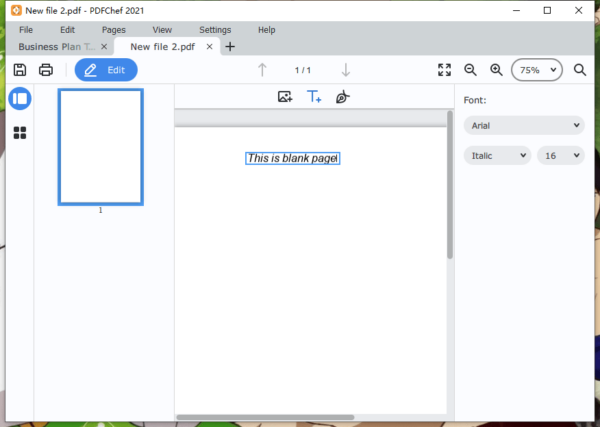Maximize the PDFChef window
The height and width of the screenshot is (427, 600).
tap(547, 10)
